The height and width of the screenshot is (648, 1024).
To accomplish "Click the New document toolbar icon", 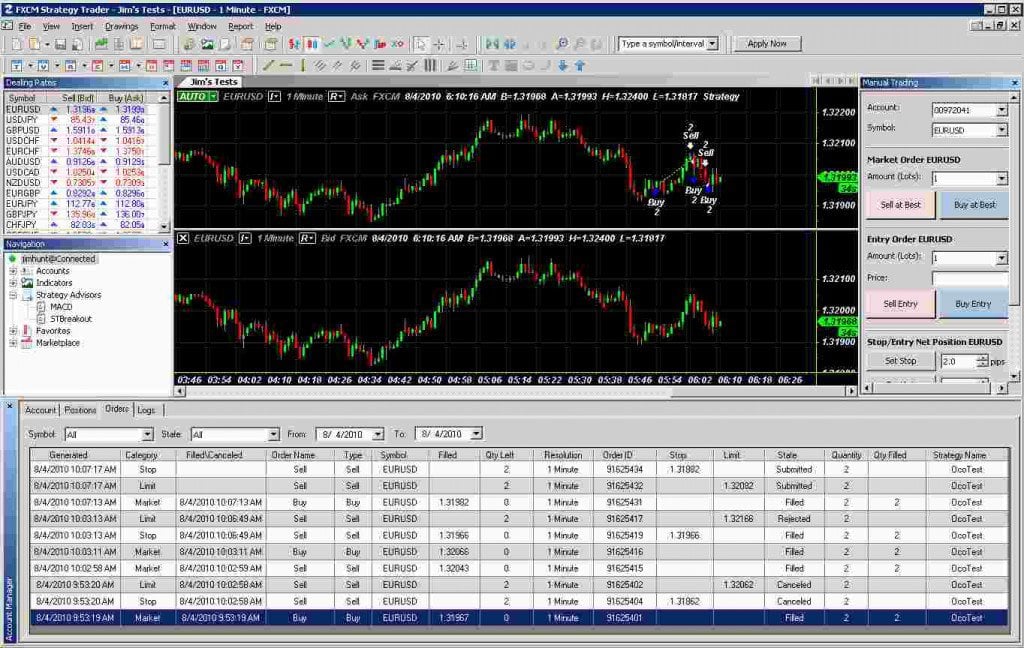I will (x=17, y=44).
